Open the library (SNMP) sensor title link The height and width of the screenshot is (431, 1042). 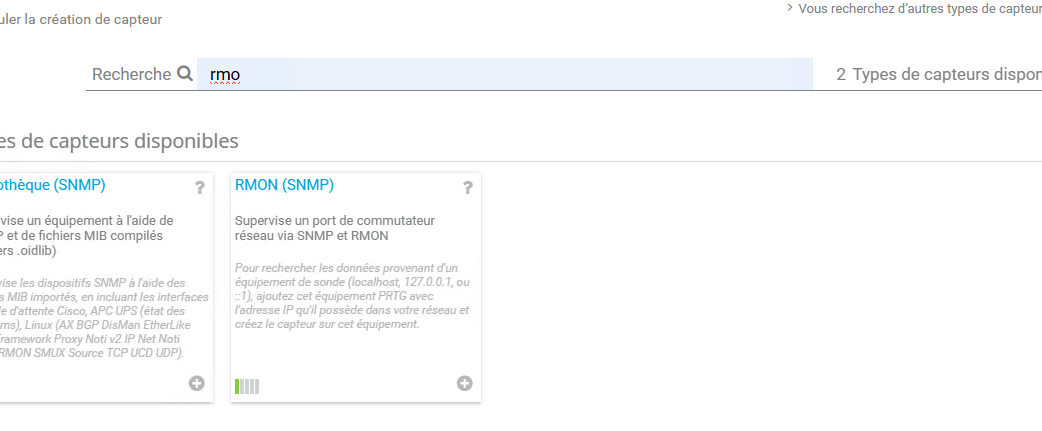[52, 185]
